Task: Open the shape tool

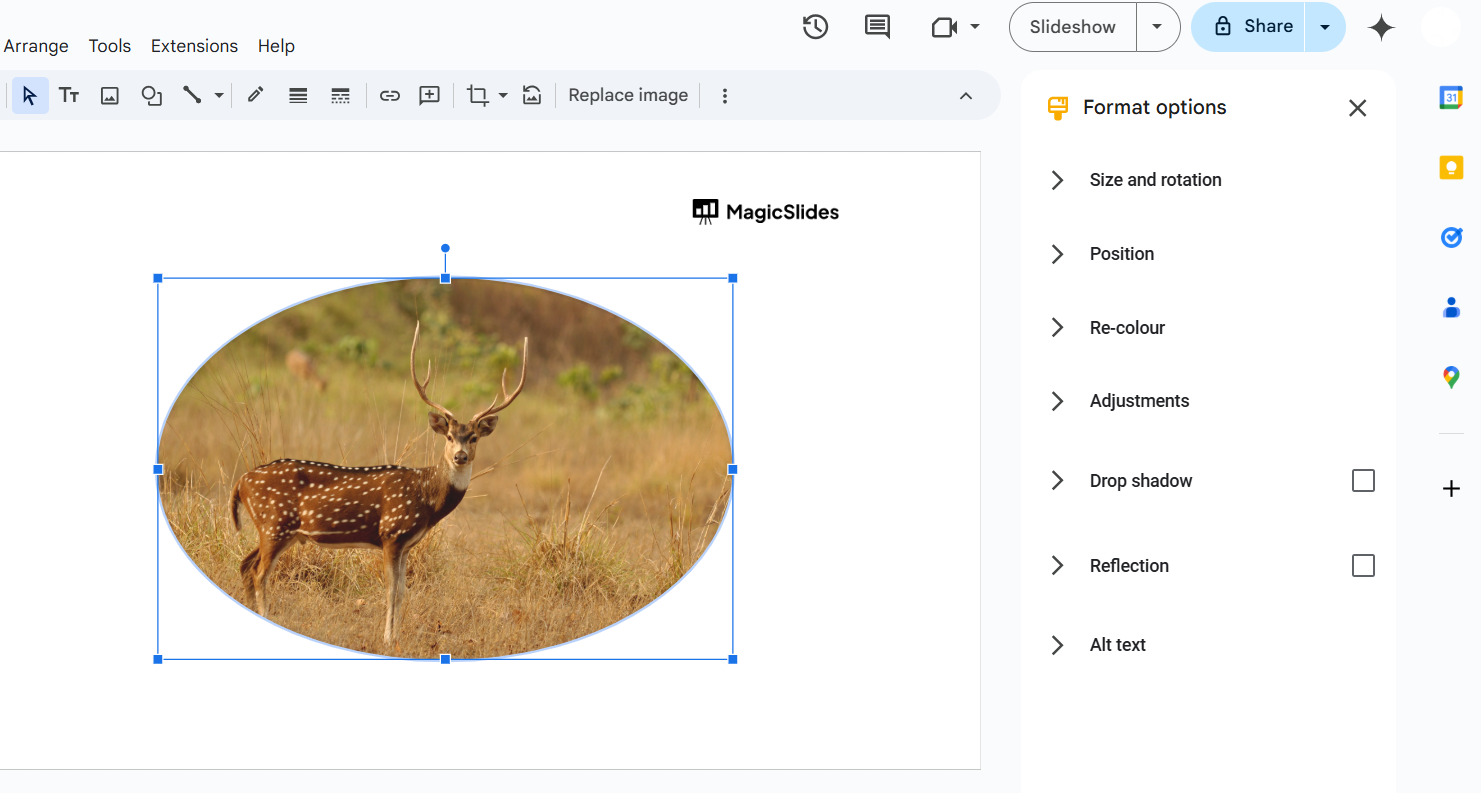Action: [x=151, y=96]
